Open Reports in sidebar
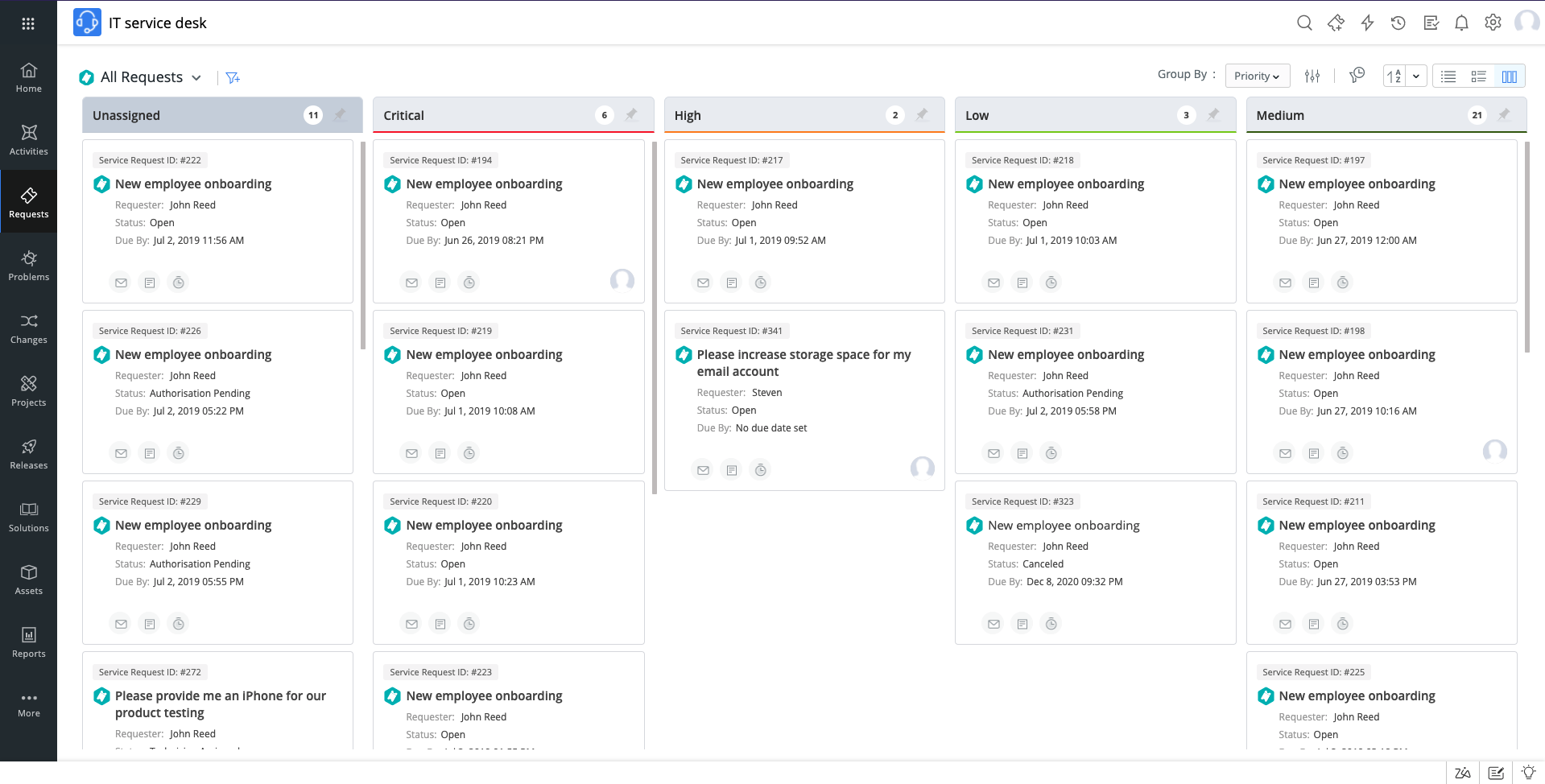This screenshot has width=1545, height=784. point(28,642)
